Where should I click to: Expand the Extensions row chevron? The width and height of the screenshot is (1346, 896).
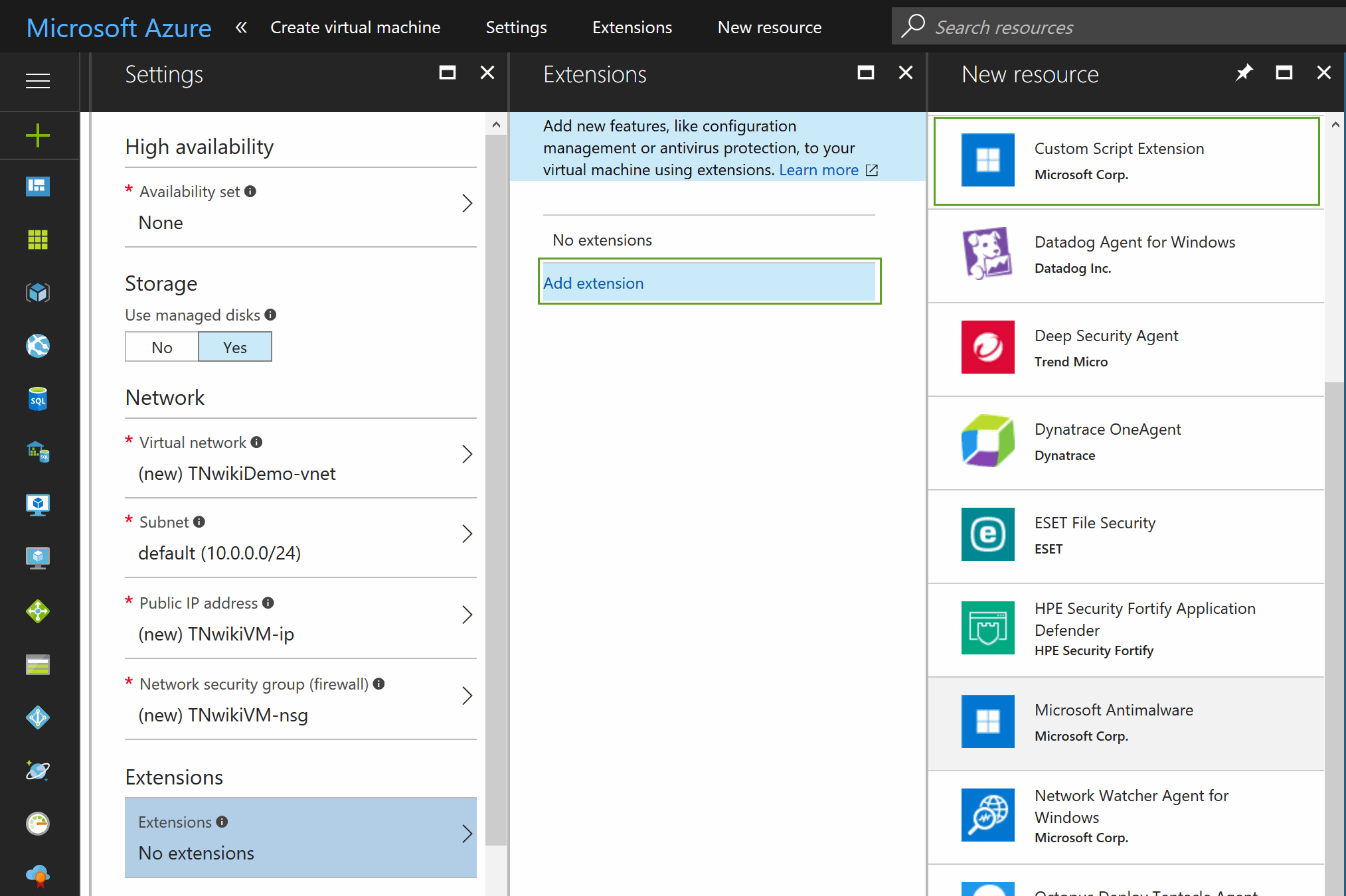pos(467,834)
